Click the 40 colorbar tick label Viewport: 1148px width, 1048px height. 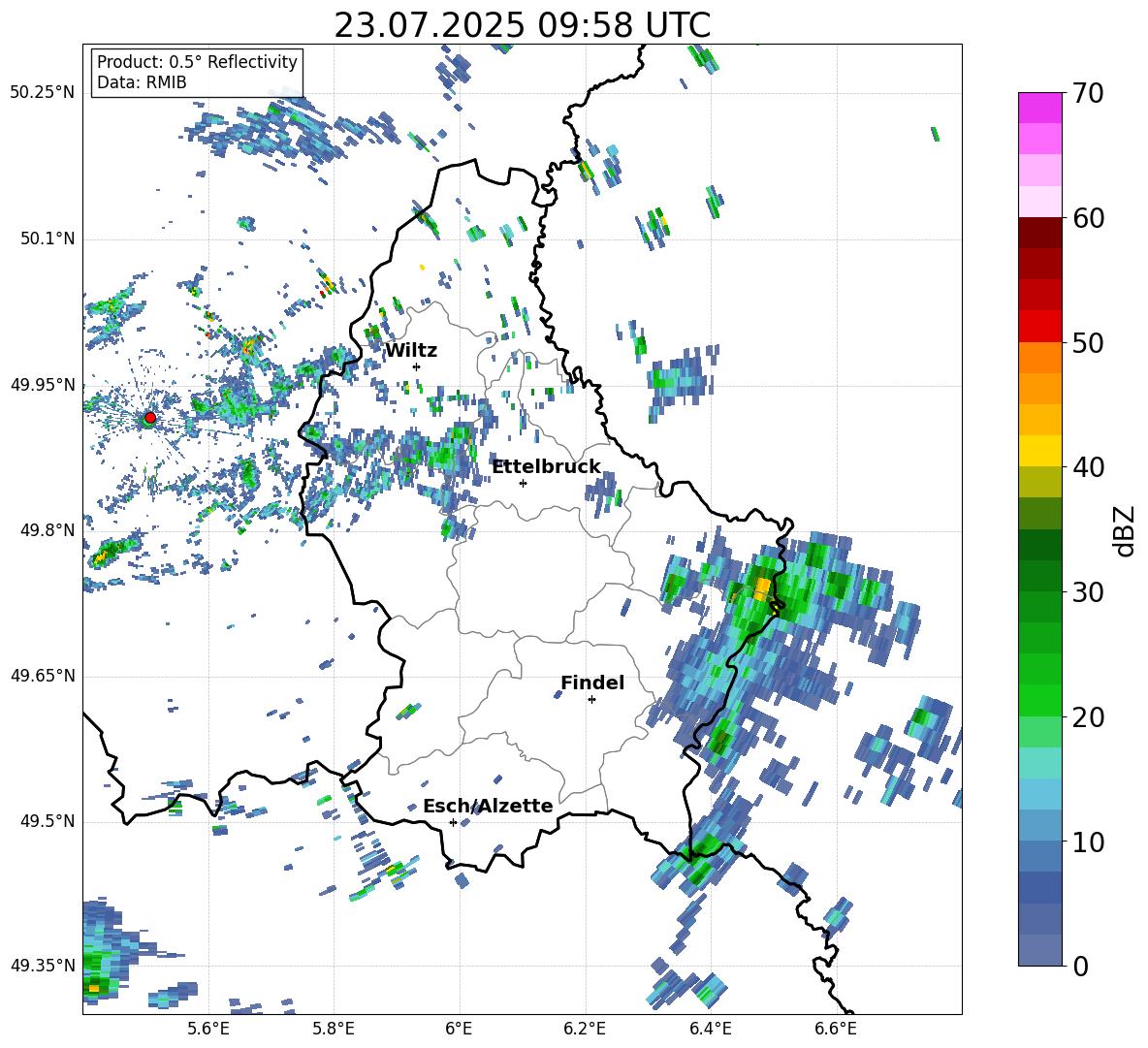tap(1087, 467)
